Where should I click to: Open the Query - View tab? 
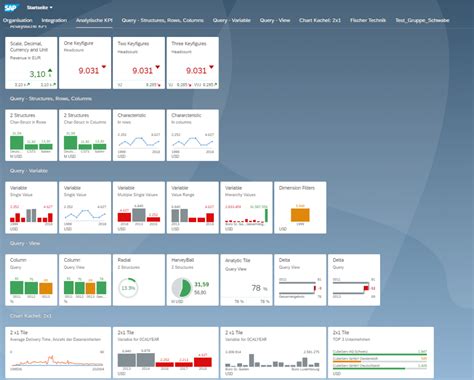click(275, 20)
